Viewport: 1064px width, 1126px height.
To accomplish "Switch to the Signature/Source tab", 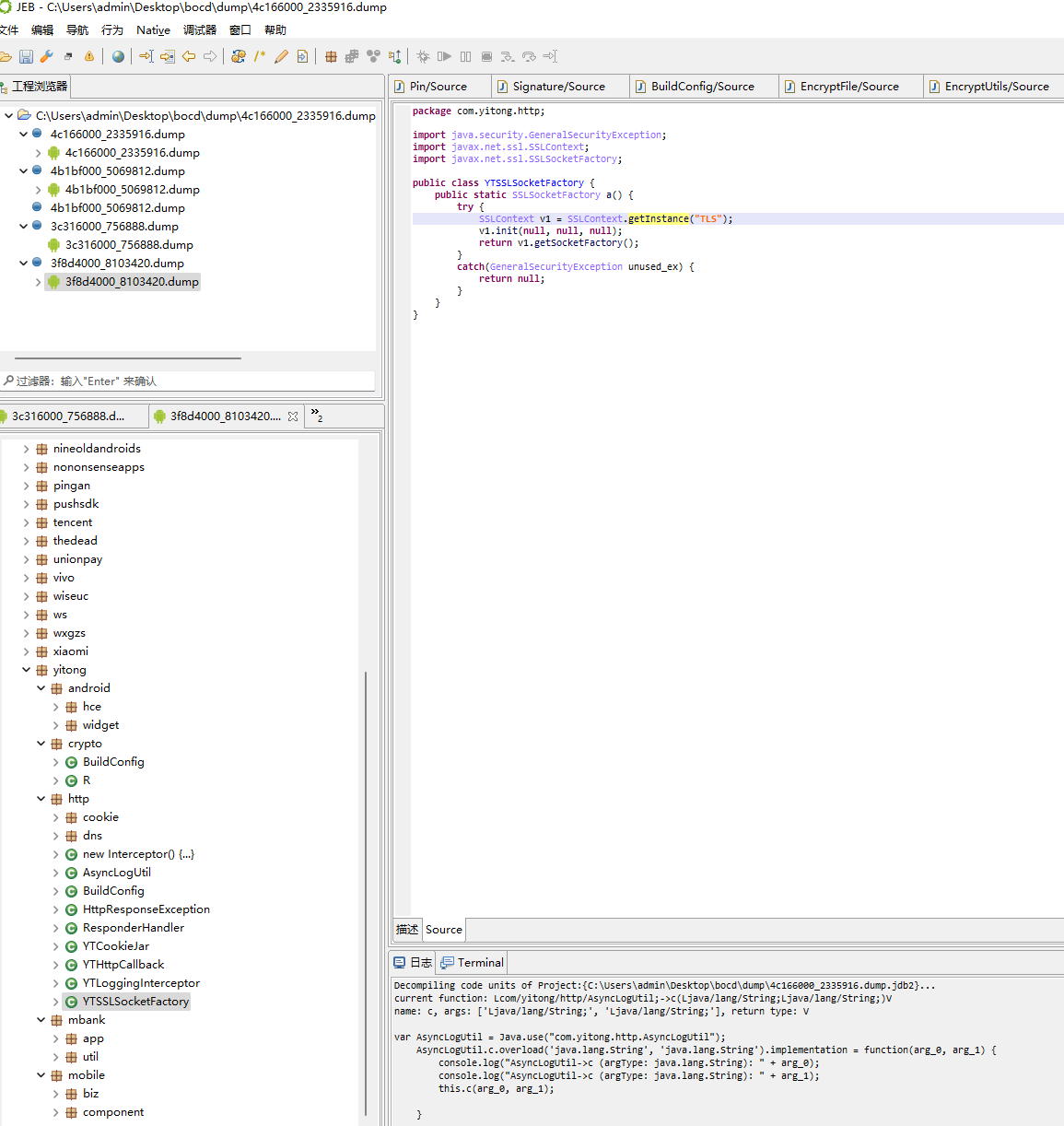I will [559, 87].
